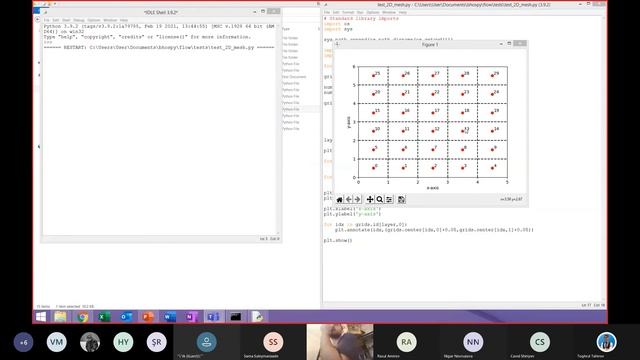This screenshot has height=360, width=640.
Task: Launch Chrome from the taskbar
Action: click(x=82, y=317)
